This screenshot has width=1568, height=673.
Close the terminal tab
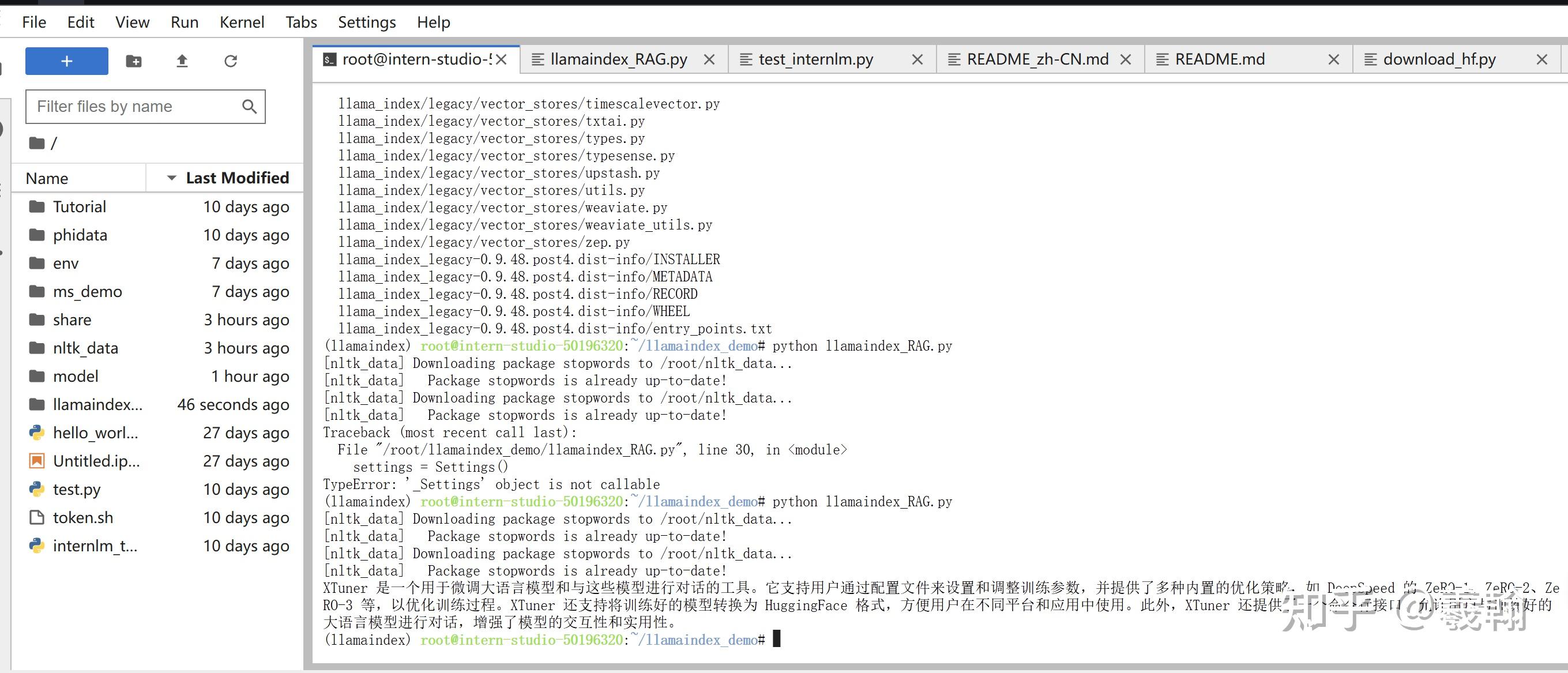[x=501, y=59]
